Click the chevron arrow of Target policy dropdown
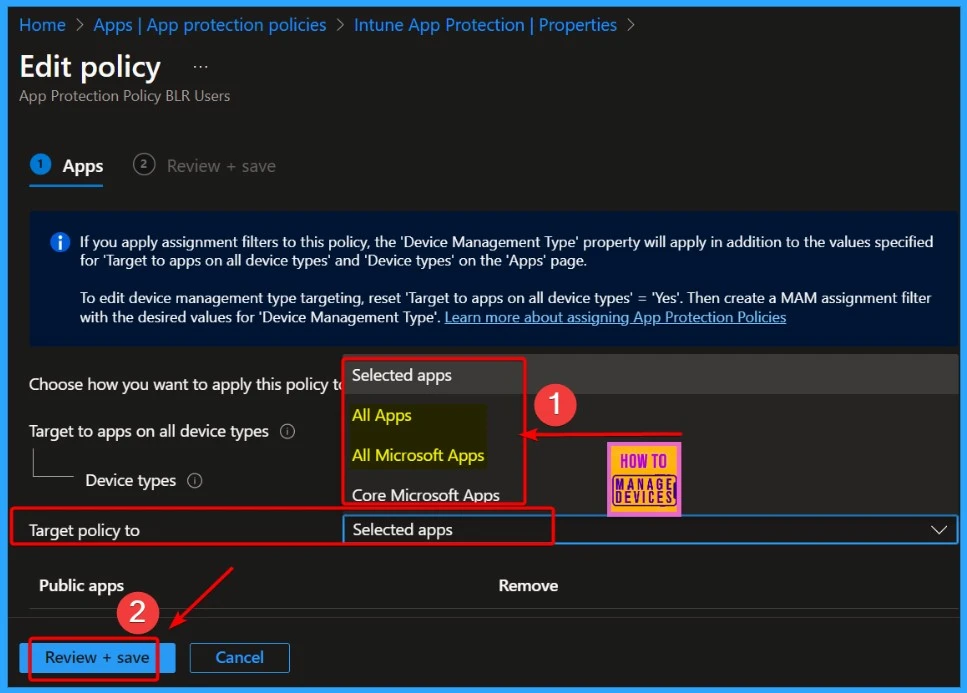Screen dimensions: 967x693 point(939,530)
